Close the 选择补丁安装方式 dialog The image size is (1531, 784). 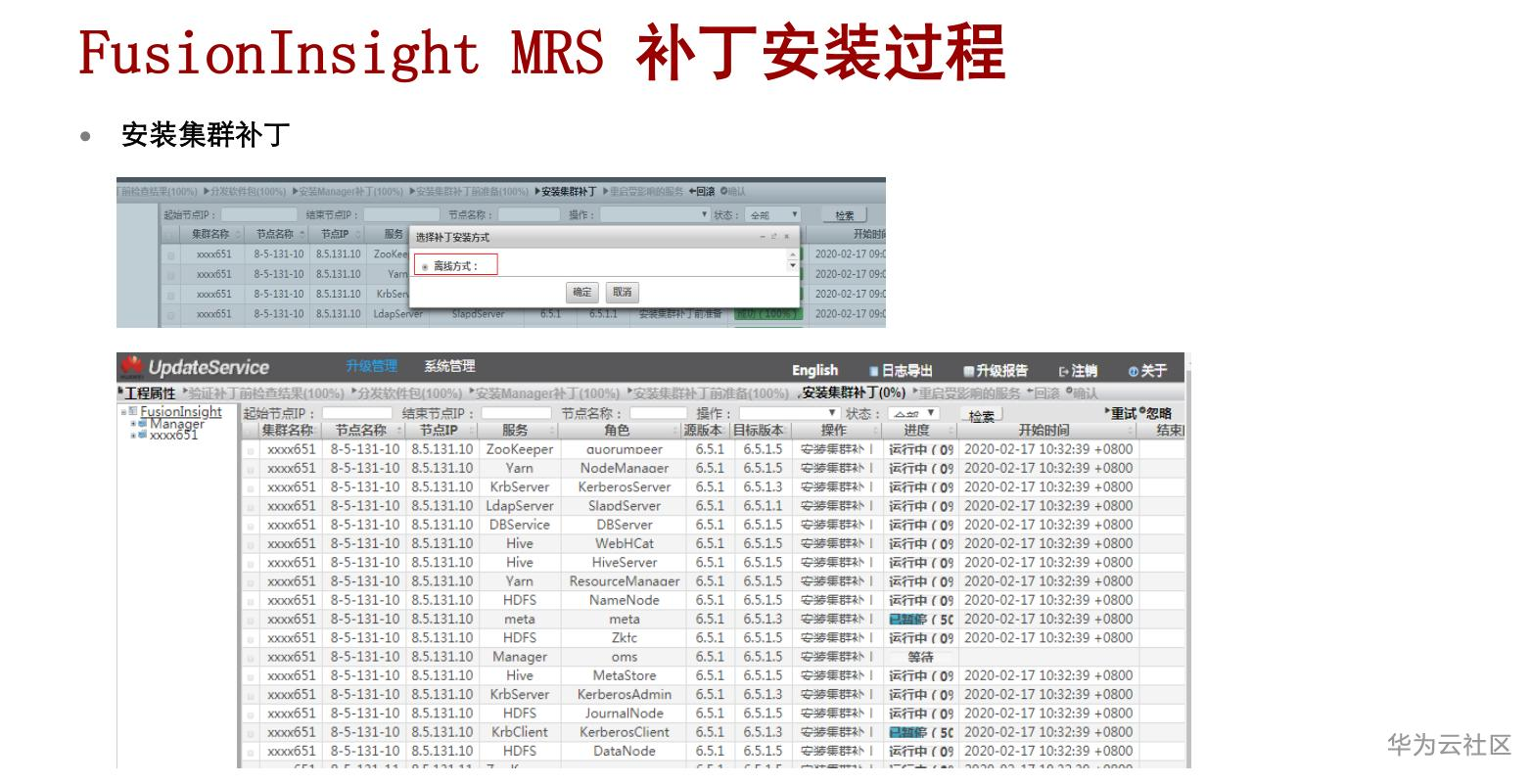pyautogui.click(x=785, y=237)
